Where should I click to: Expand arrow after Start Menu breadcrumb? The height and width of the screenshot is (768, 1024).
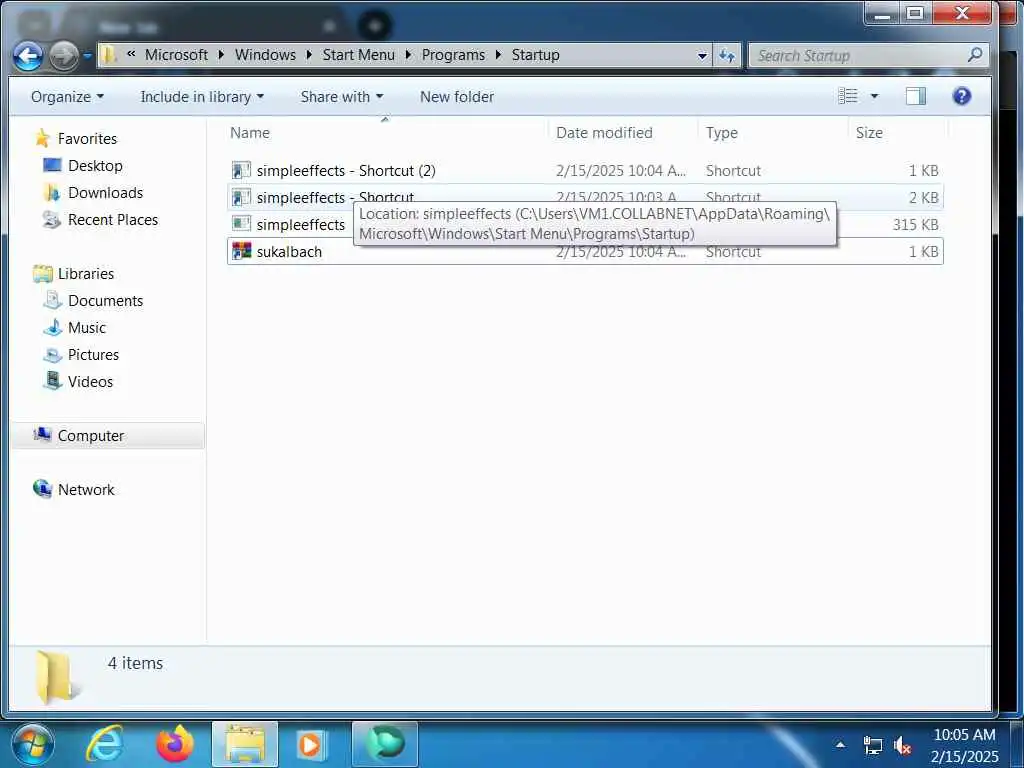tap(408, 55)
